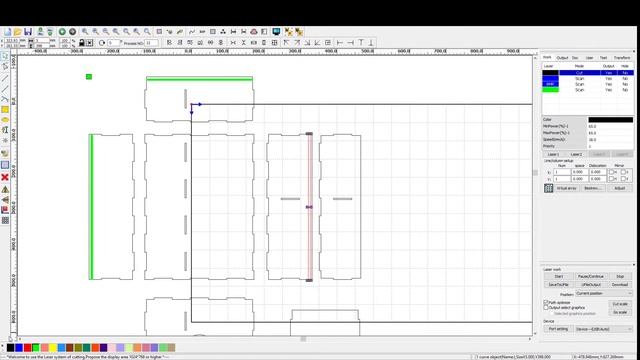Toggle the Y-row H mirror checkbox
Image resolution: width=640 pixels, height=360 pixels.
tap(611, 179)
